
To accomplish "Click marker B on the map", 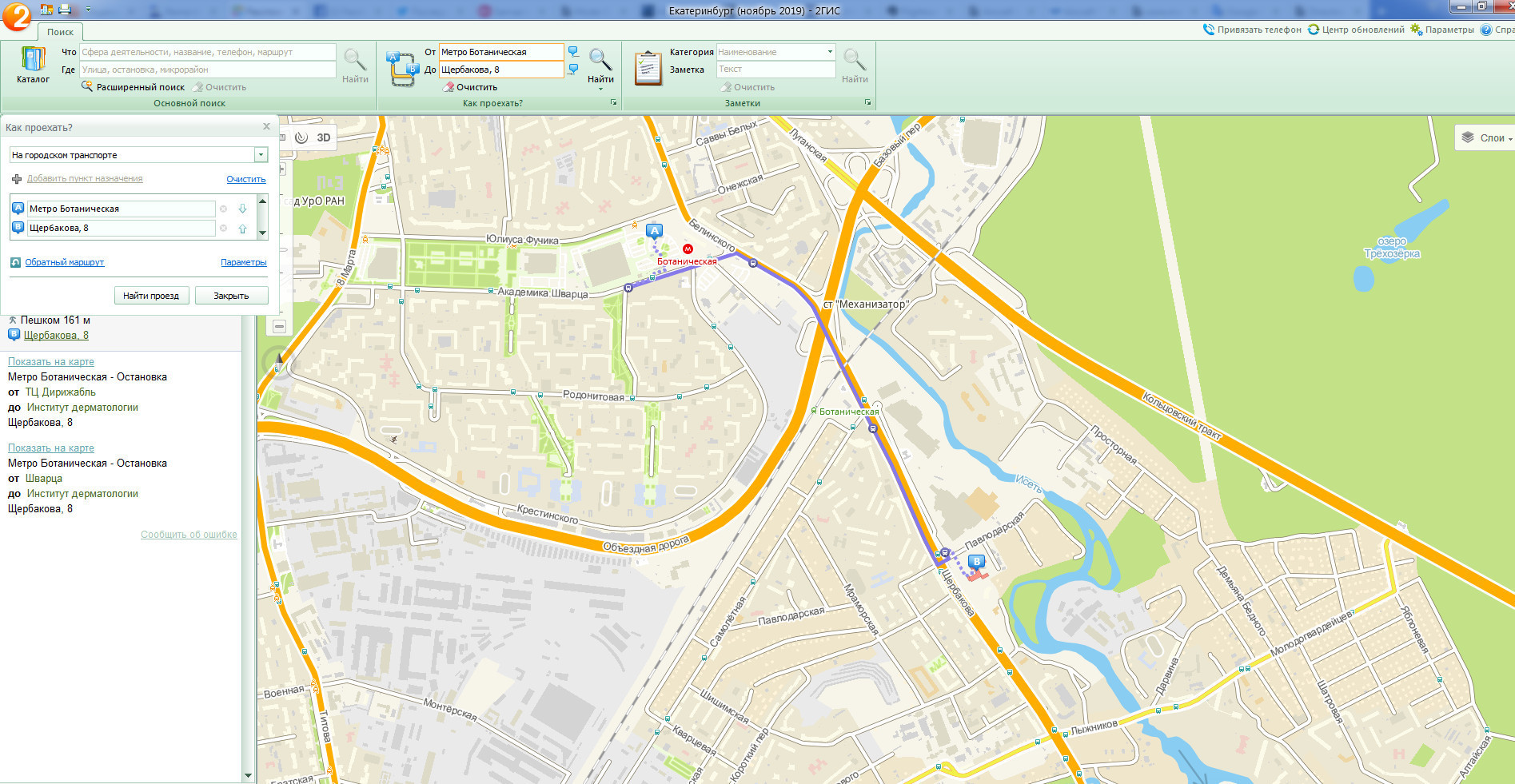I will [x=976, y=562].
